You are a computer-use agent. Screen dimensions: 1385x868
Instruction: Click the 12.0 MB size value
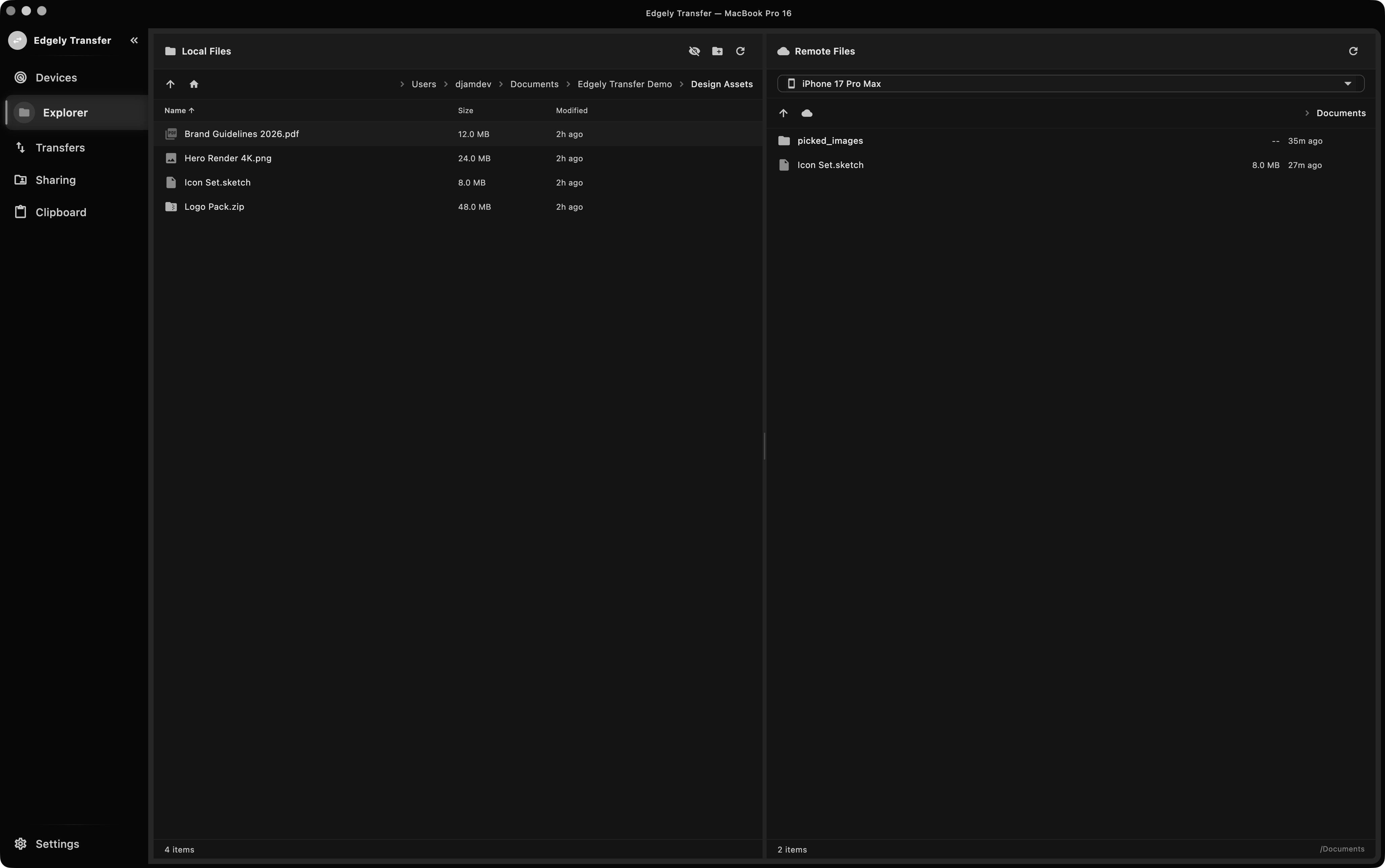point(473,134)
